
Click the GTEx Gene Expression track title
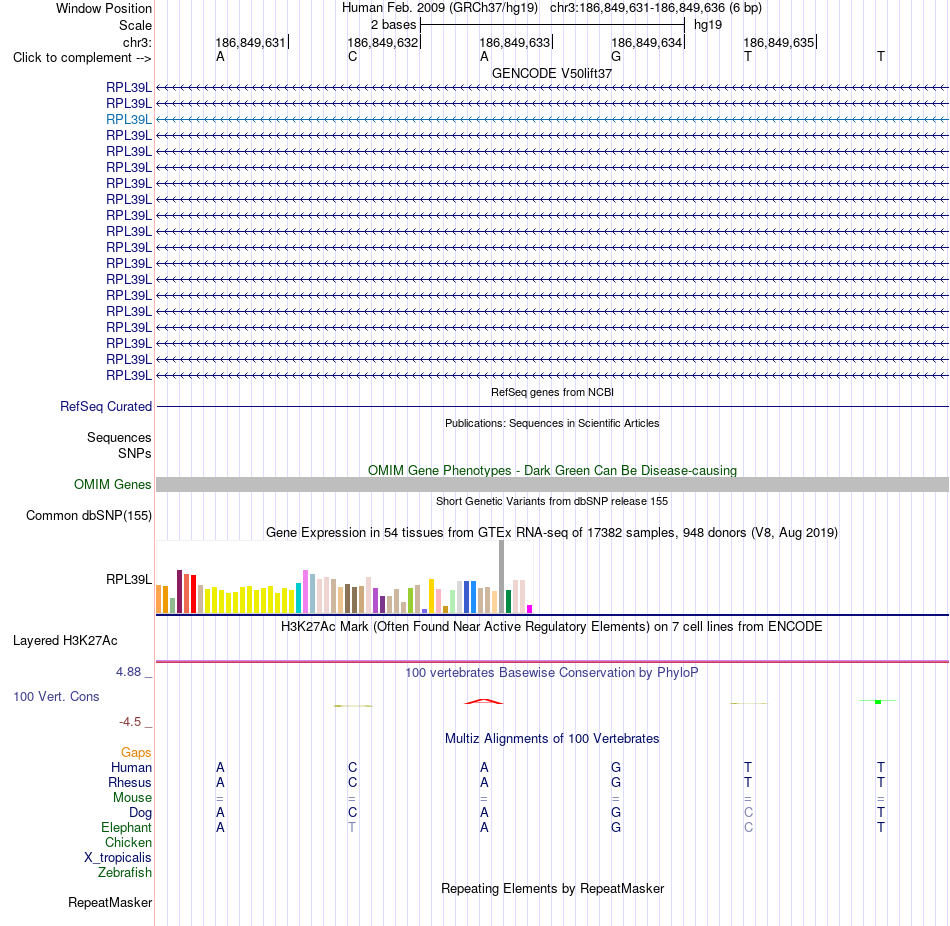click(x=551, y=533)
